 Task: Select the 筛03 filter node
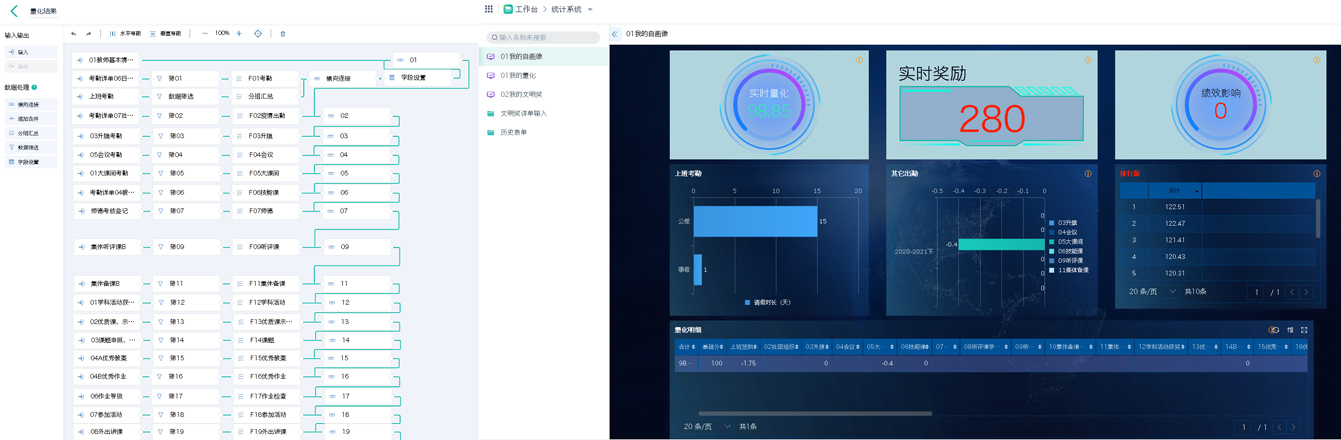pos(186,135)
